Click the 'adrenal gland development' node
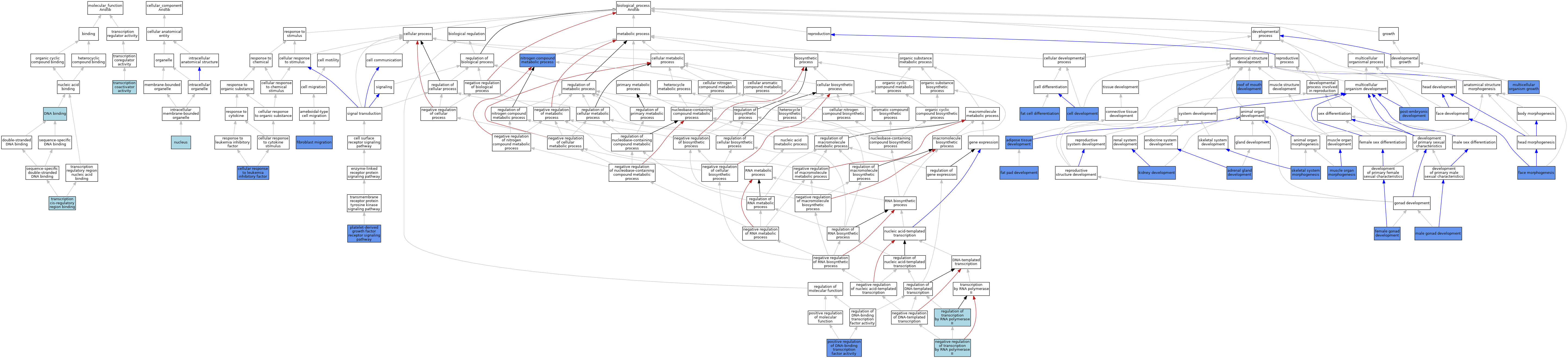Viewport: 1568px width, 358px height. 1239,172
